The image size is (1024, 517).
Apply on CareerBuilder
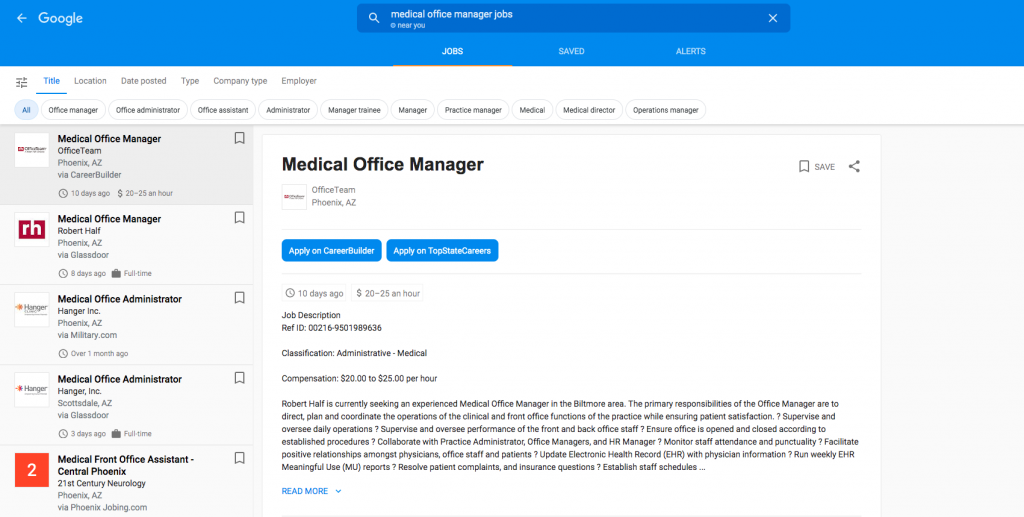click(332, 251)
